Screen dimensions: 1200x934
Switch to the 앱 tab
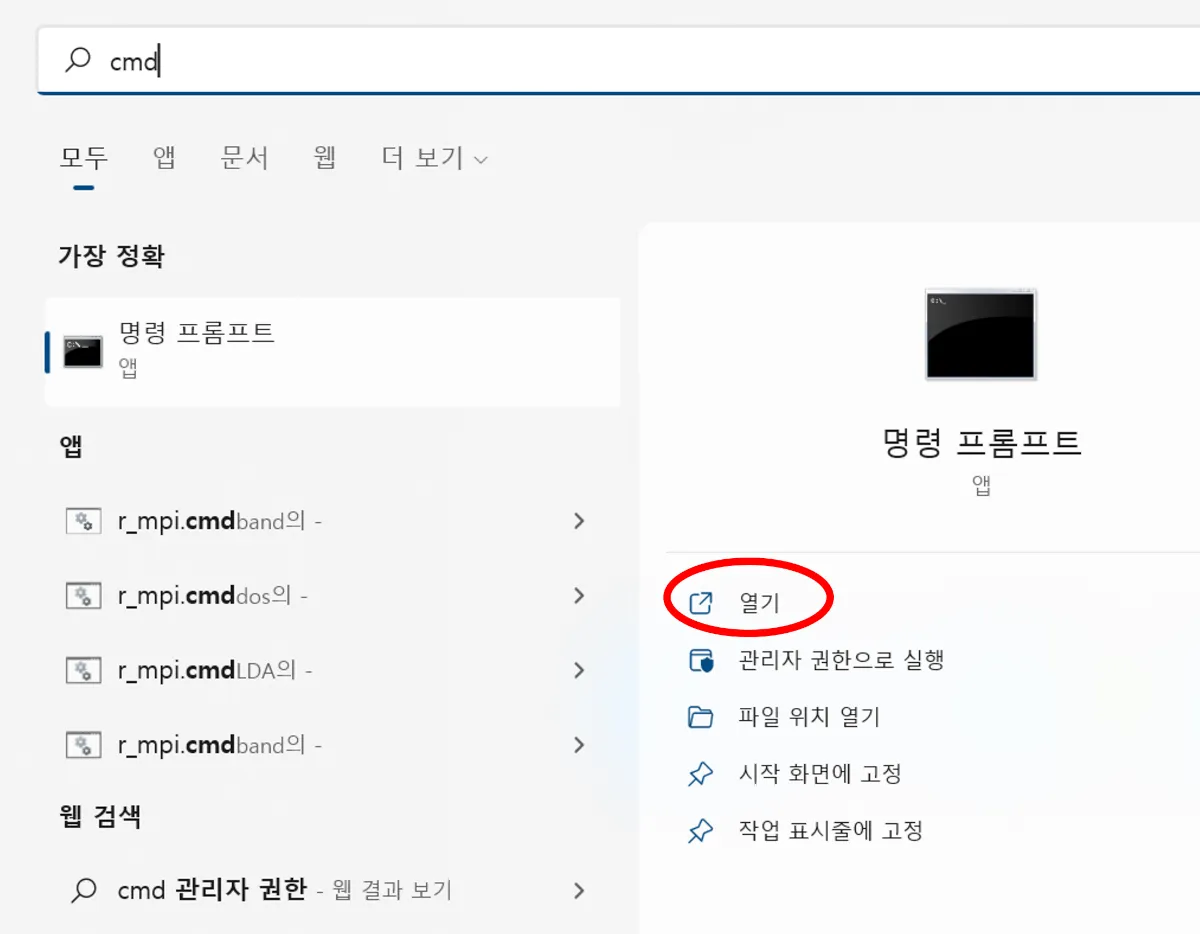coord(163,158)
